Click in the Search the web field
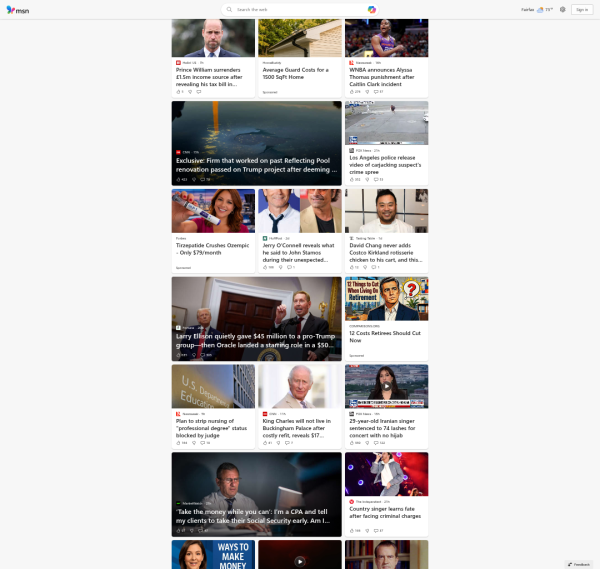The image size is (600, 569). [x=298, y=10]
